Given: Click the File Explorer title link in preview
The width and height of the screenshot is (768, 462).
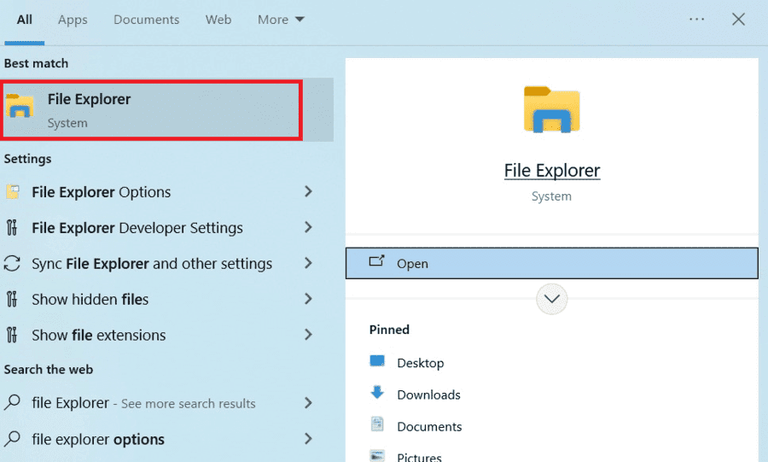Looking at the screenshot, I should click(x=552, y=170).
